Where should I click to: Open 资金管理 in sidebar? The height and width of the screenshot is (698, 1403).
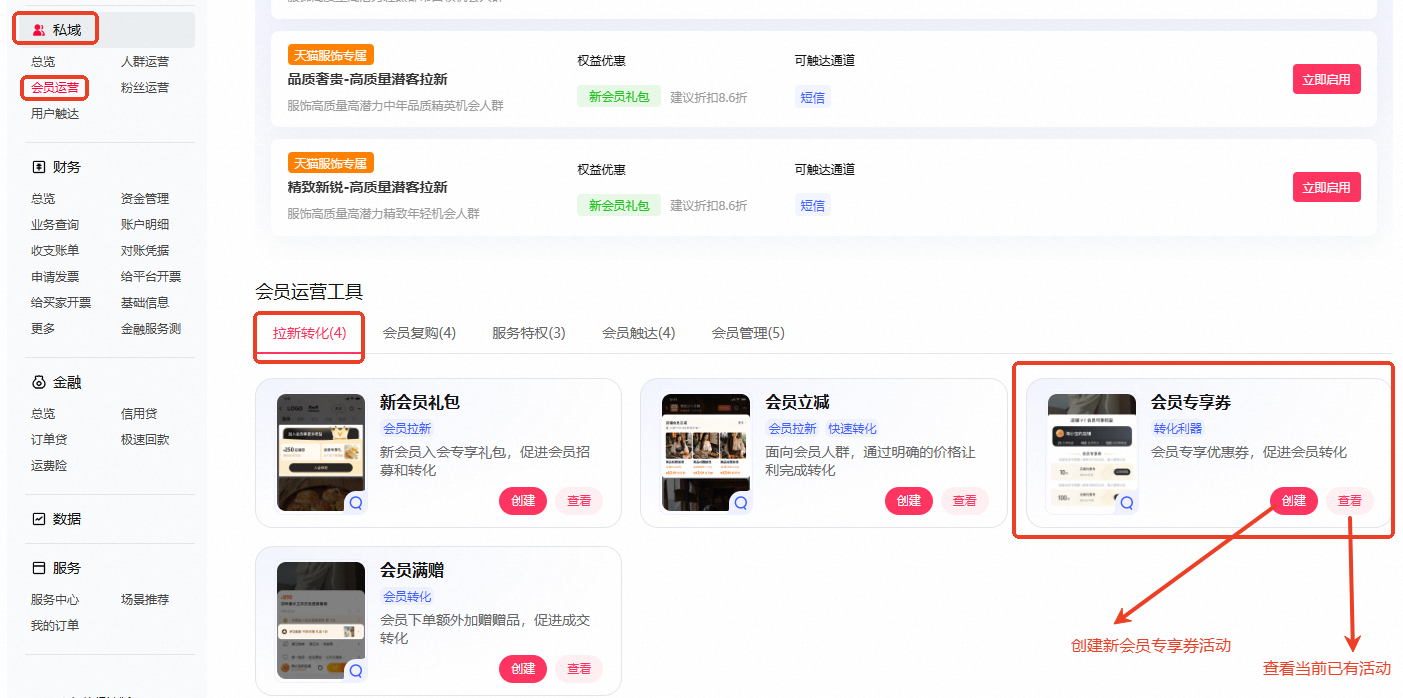pos(145,199)
